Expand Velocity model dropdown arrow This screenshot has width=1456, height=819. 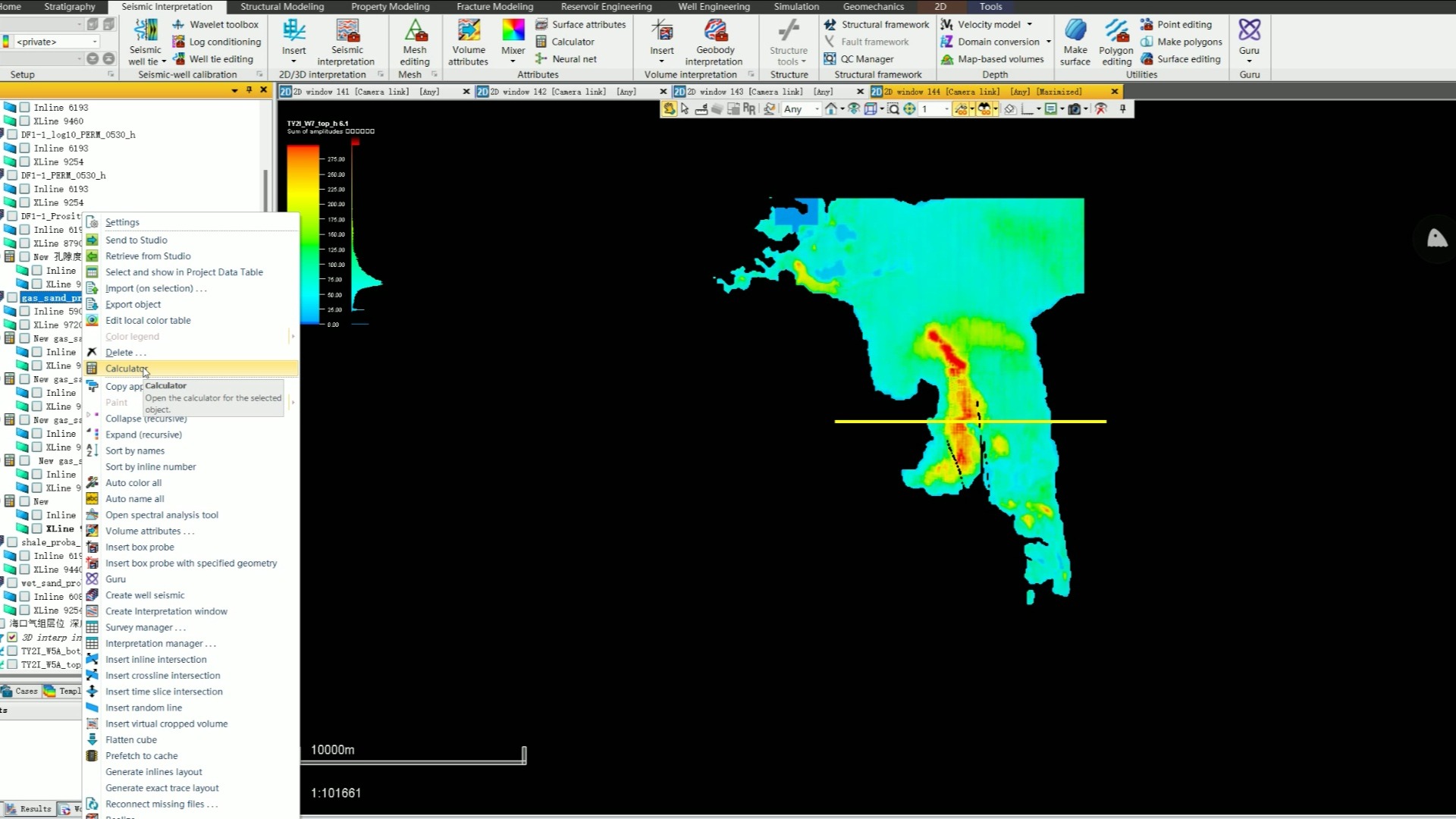pyautogui.click(x=1030, y=24)
